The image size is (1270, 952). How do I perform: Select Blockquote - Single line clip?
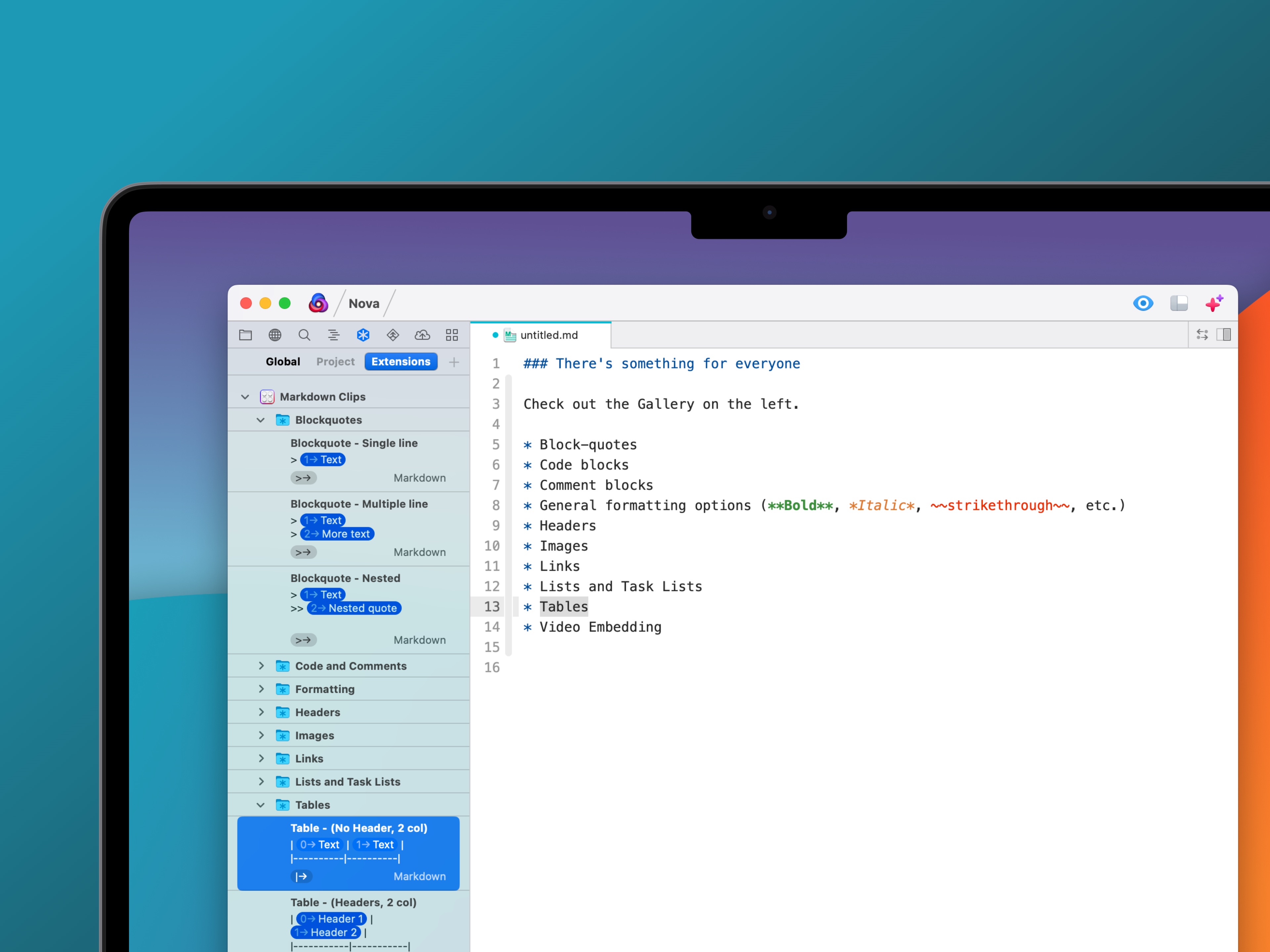coord(349,461)
